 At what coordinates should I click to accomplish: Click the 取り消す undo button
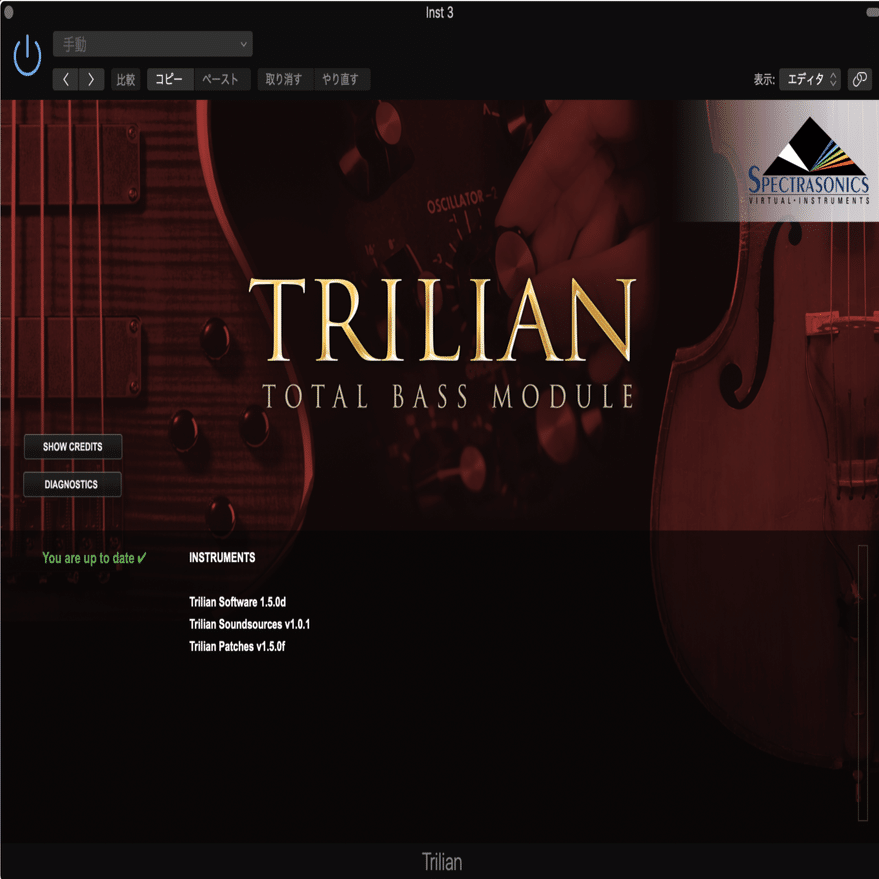(285, 80)
